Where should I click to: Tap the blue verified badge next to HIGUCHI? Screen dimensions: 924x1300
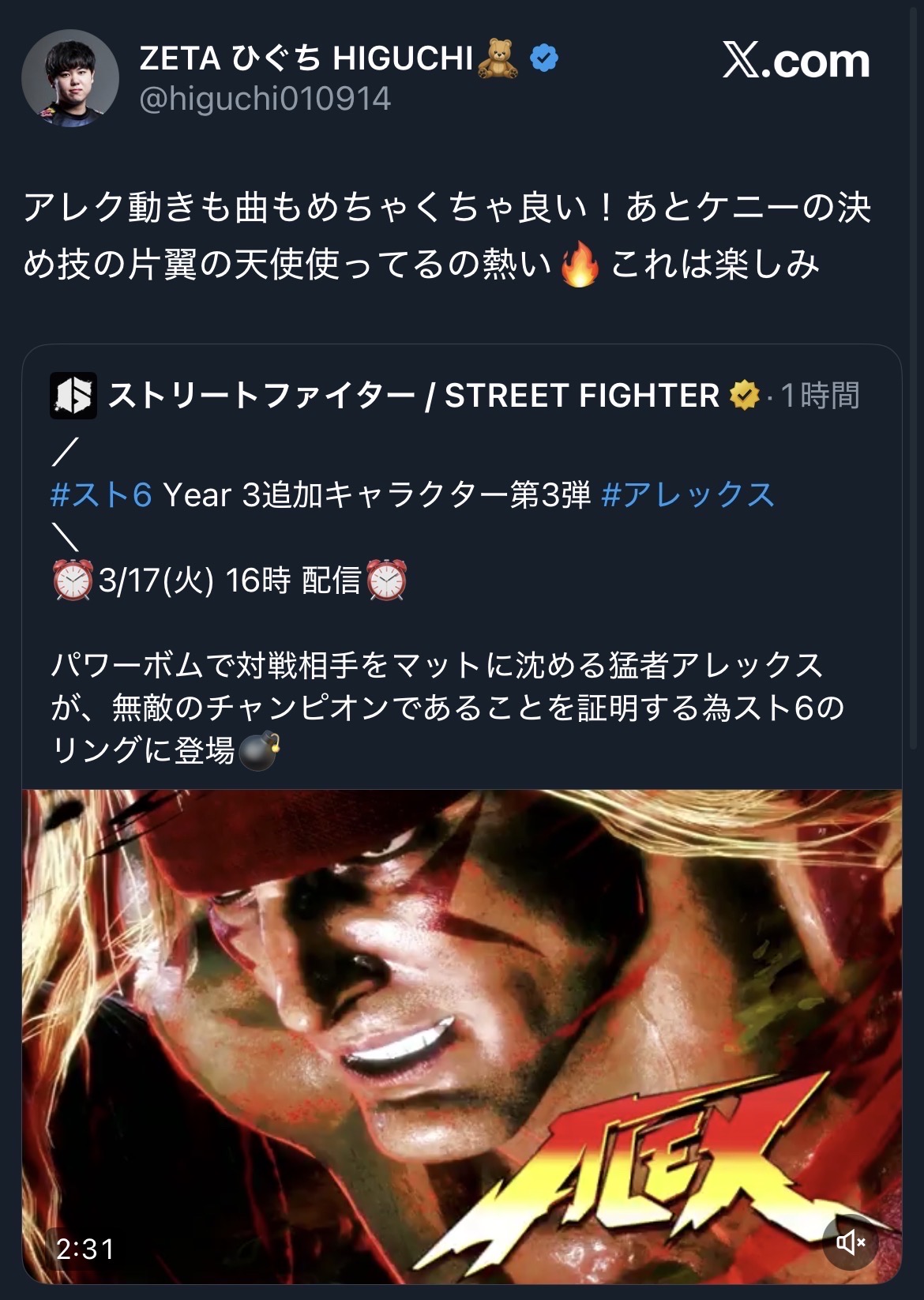tap(543, 58)
